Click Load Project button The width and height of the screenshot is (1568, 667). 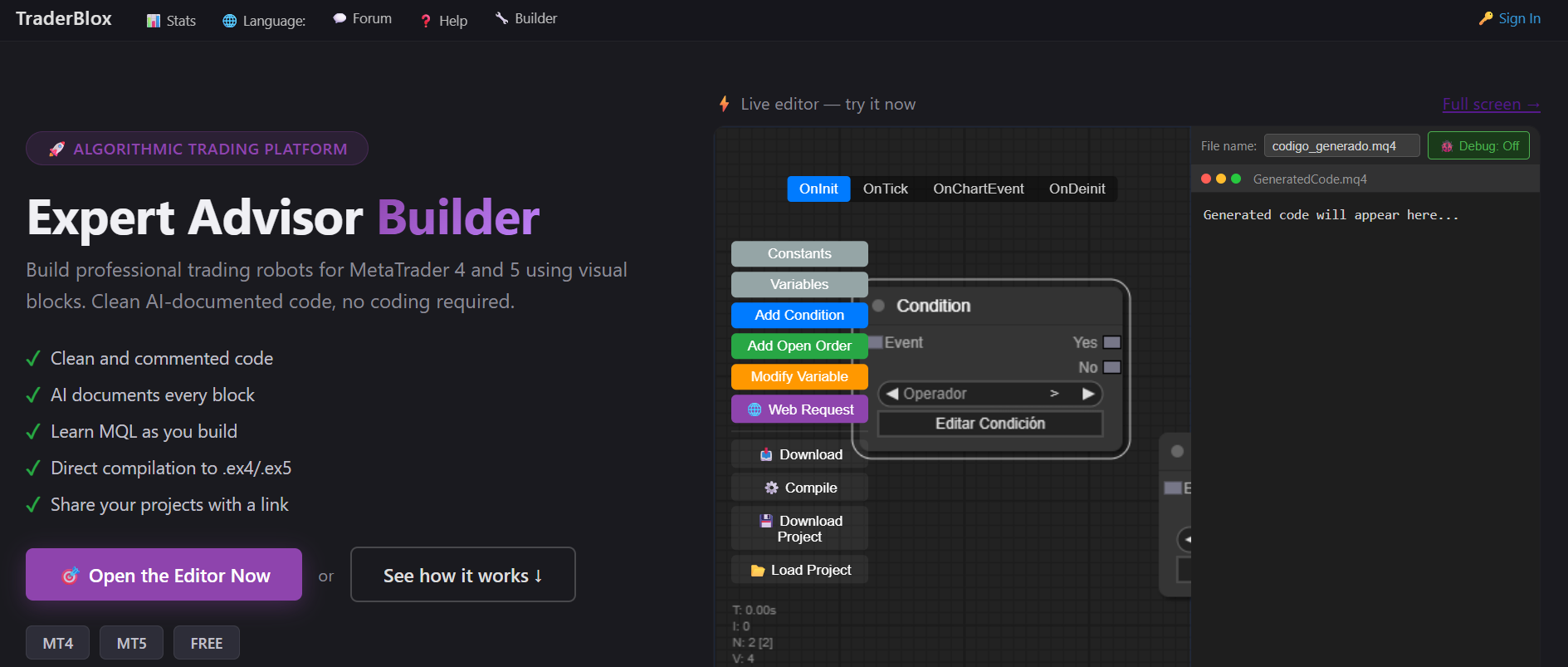799,570
